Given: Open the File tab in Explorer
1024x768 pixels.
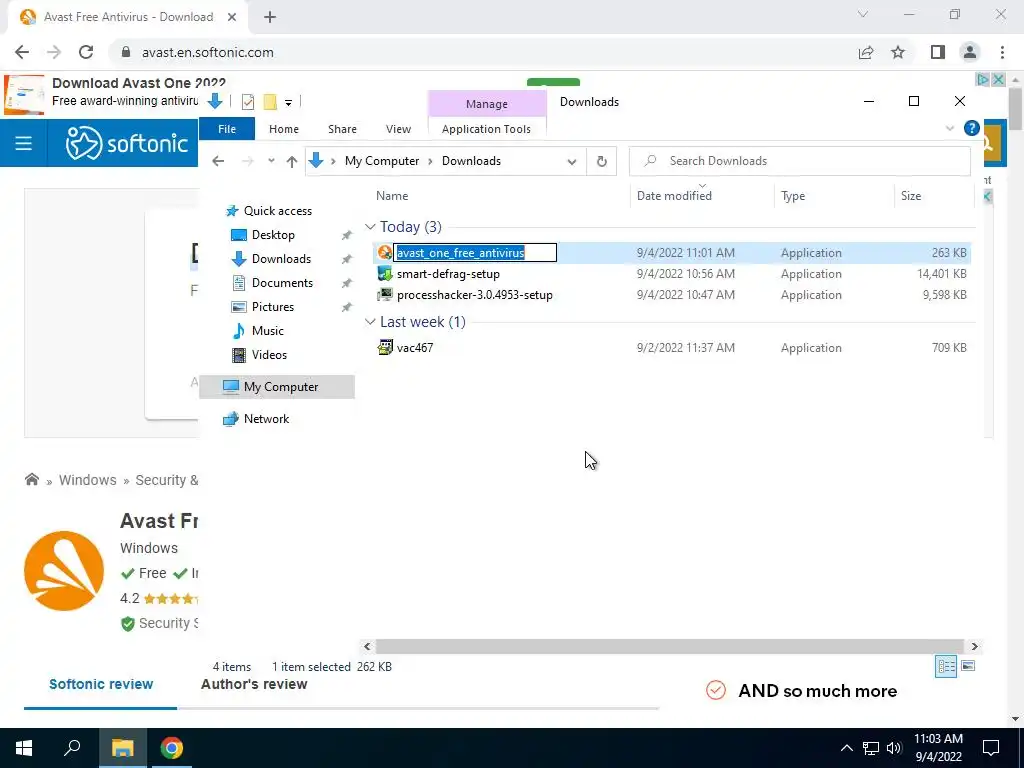Looking at the screenshot, I should 227,129.
